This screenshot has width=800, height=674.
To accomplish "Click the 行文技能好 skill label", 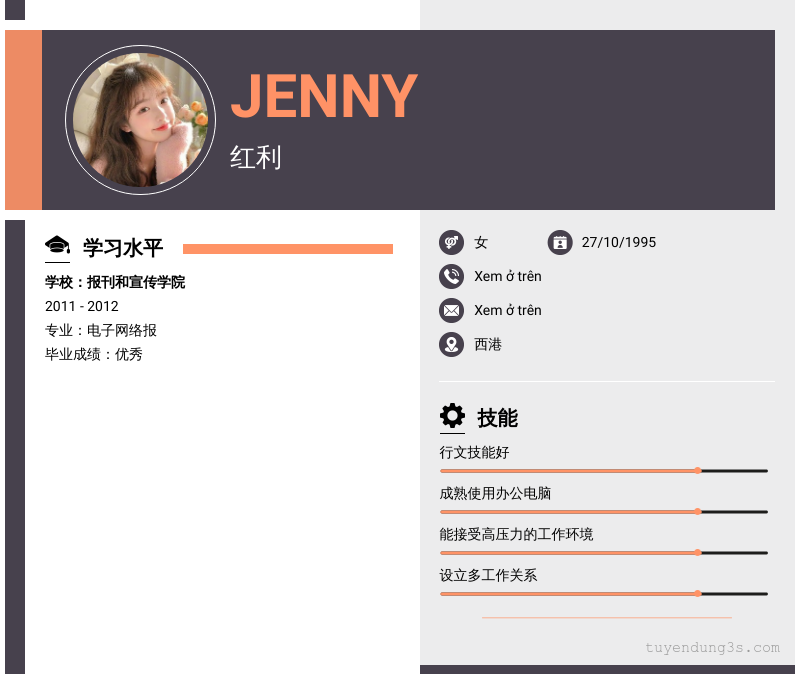I will click(474, 453).
